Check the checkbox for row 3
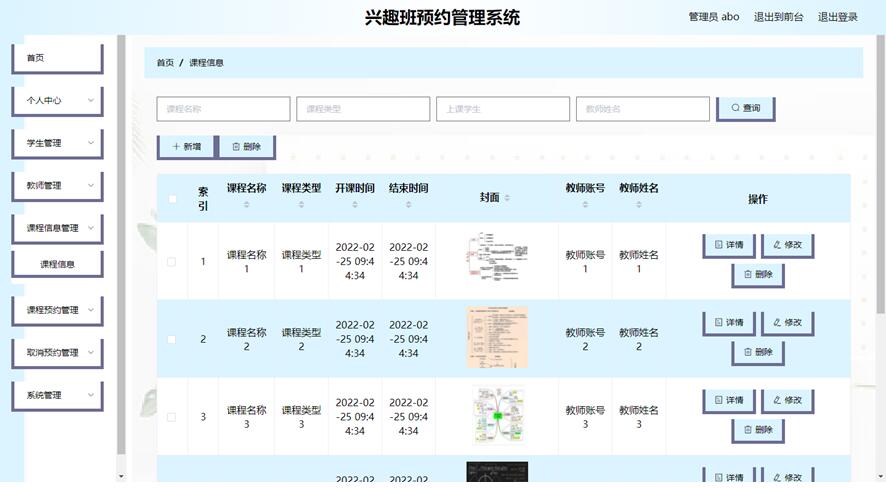This screenshot has width=886, height=489. [x=172, y=417]
